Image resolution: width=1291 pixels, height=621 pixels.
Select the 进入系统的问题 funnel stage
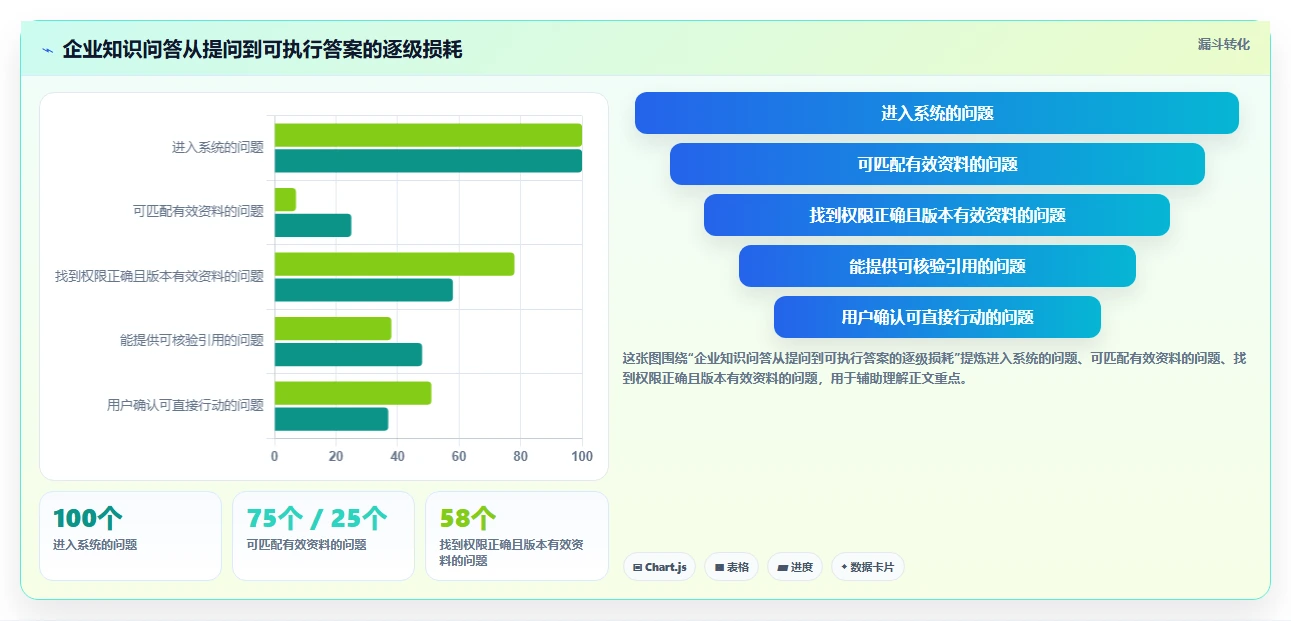click(937, 113)
